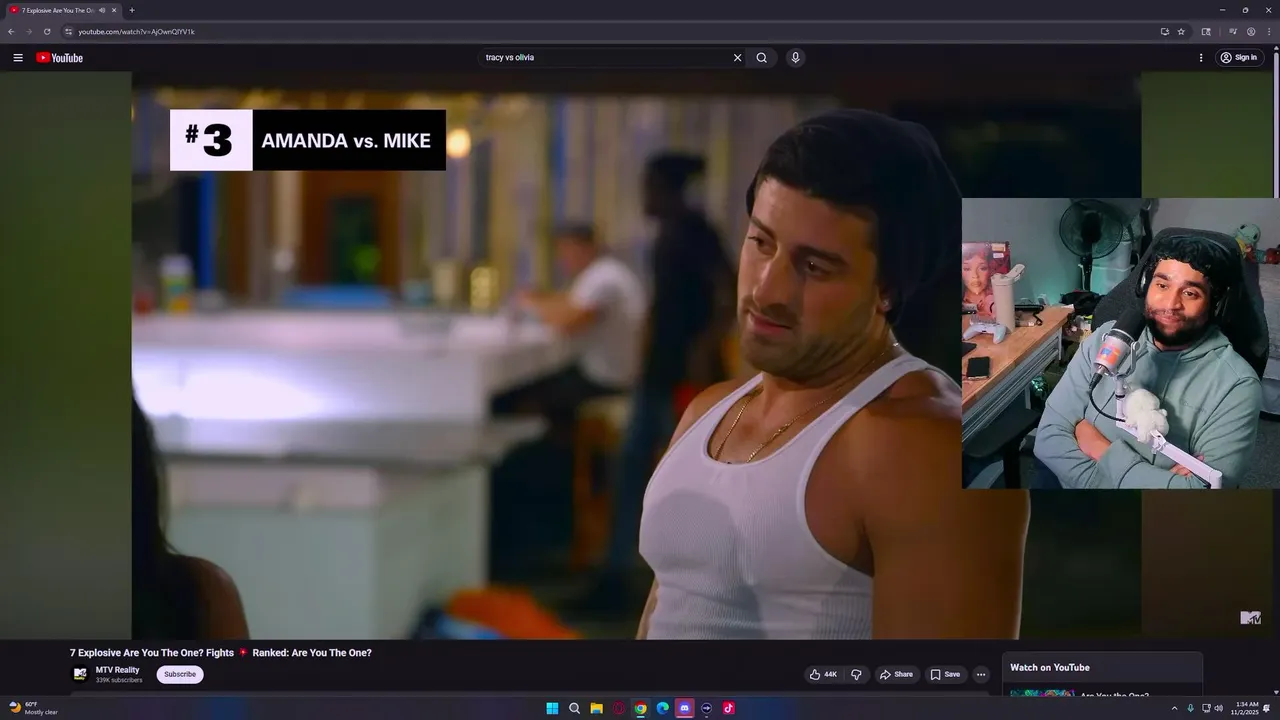This screenshot has width=1280, height=720.
Task: View site information in address bar
Action: coord(68,32)
